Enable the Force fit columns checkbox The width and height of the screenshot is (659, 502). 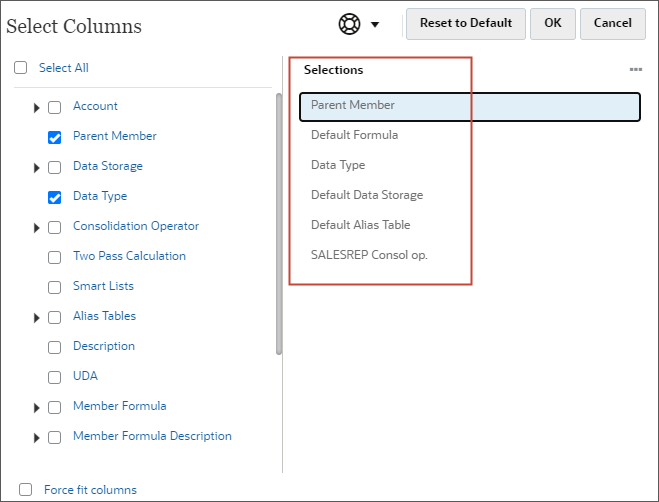click(x=26, y=490)
